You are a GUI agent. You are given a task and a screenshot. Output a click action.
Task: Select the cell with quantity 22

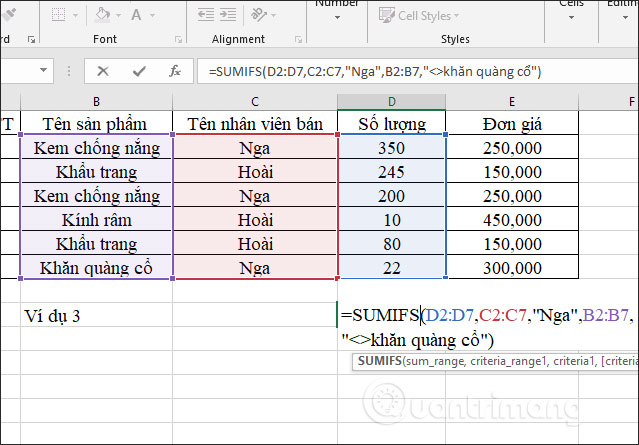pos(392,268)
